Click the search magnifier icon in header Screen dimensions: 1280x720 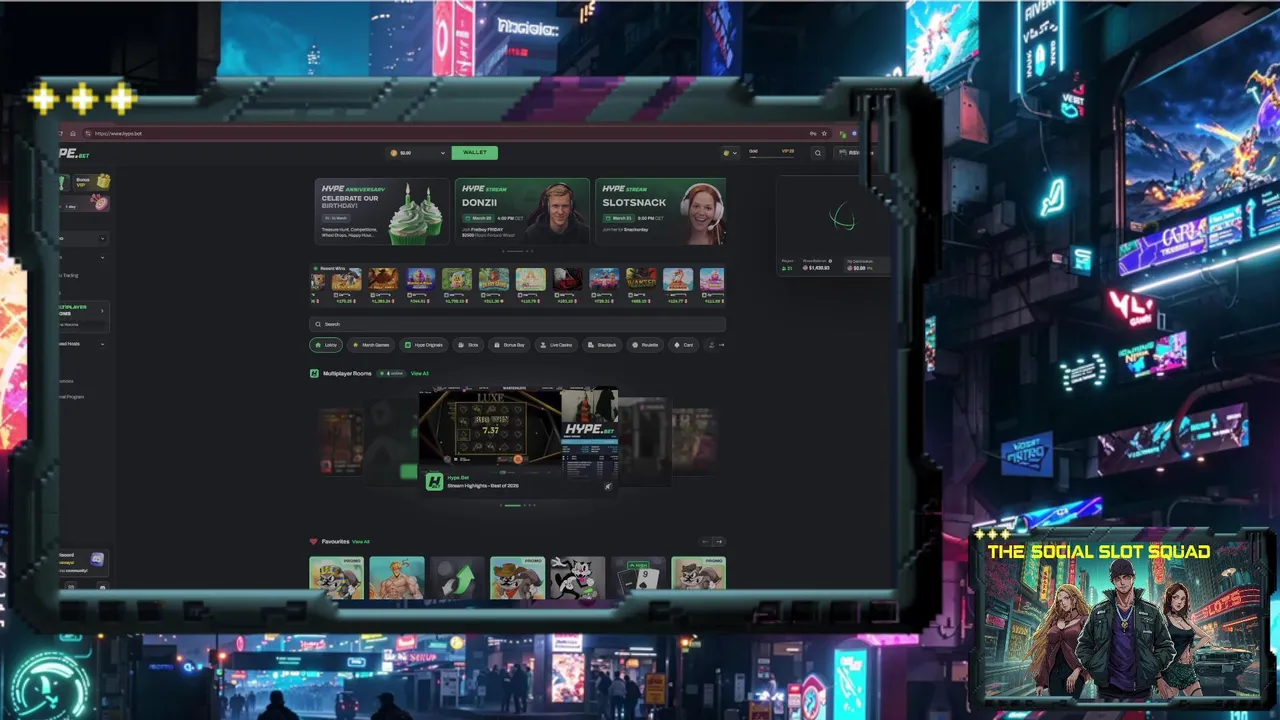tap(817, 153)
